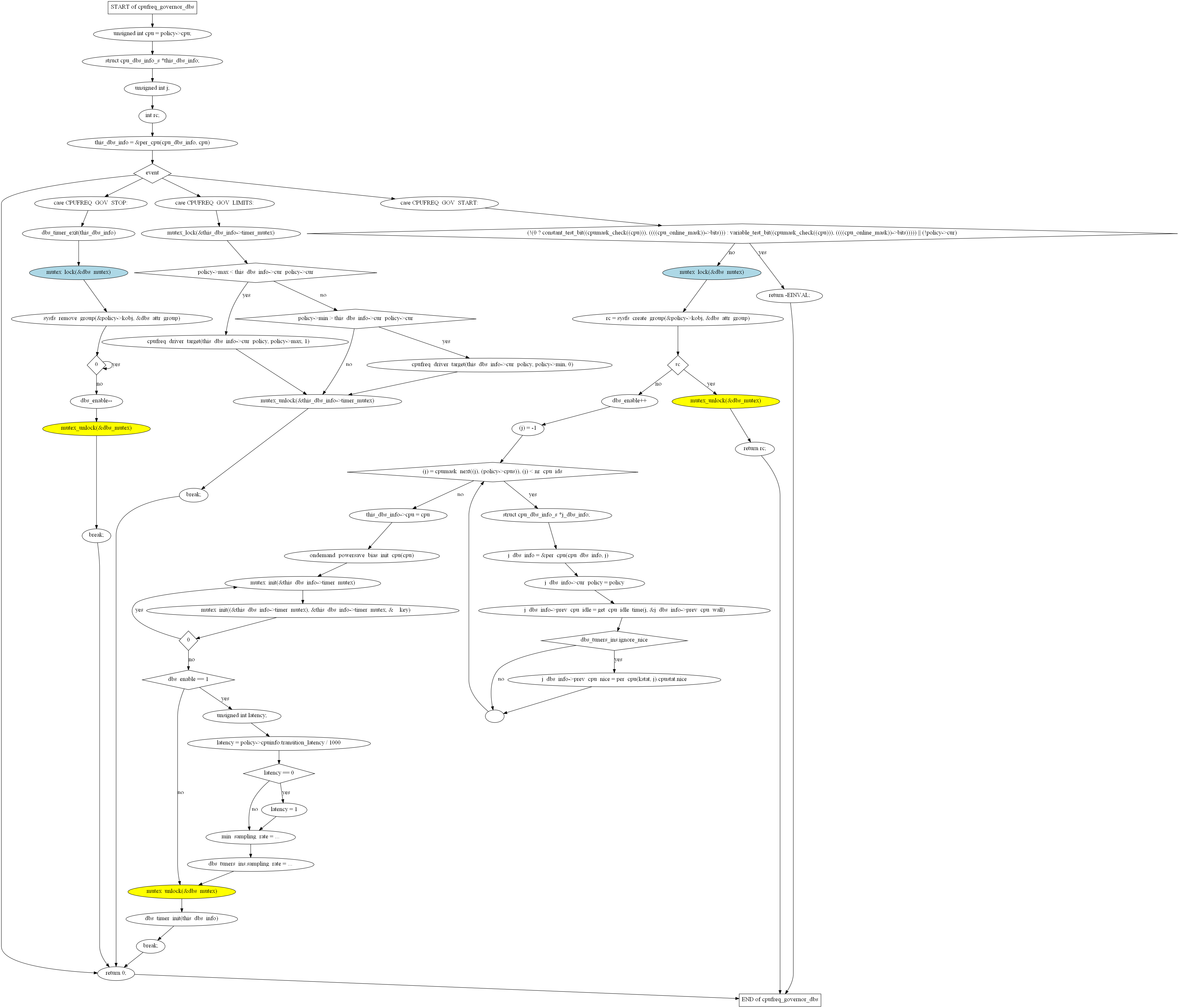Screen dimensions: 1179x1008
Task: Click the '0' diamond with self-loop yes
Action: coord(96,365)
